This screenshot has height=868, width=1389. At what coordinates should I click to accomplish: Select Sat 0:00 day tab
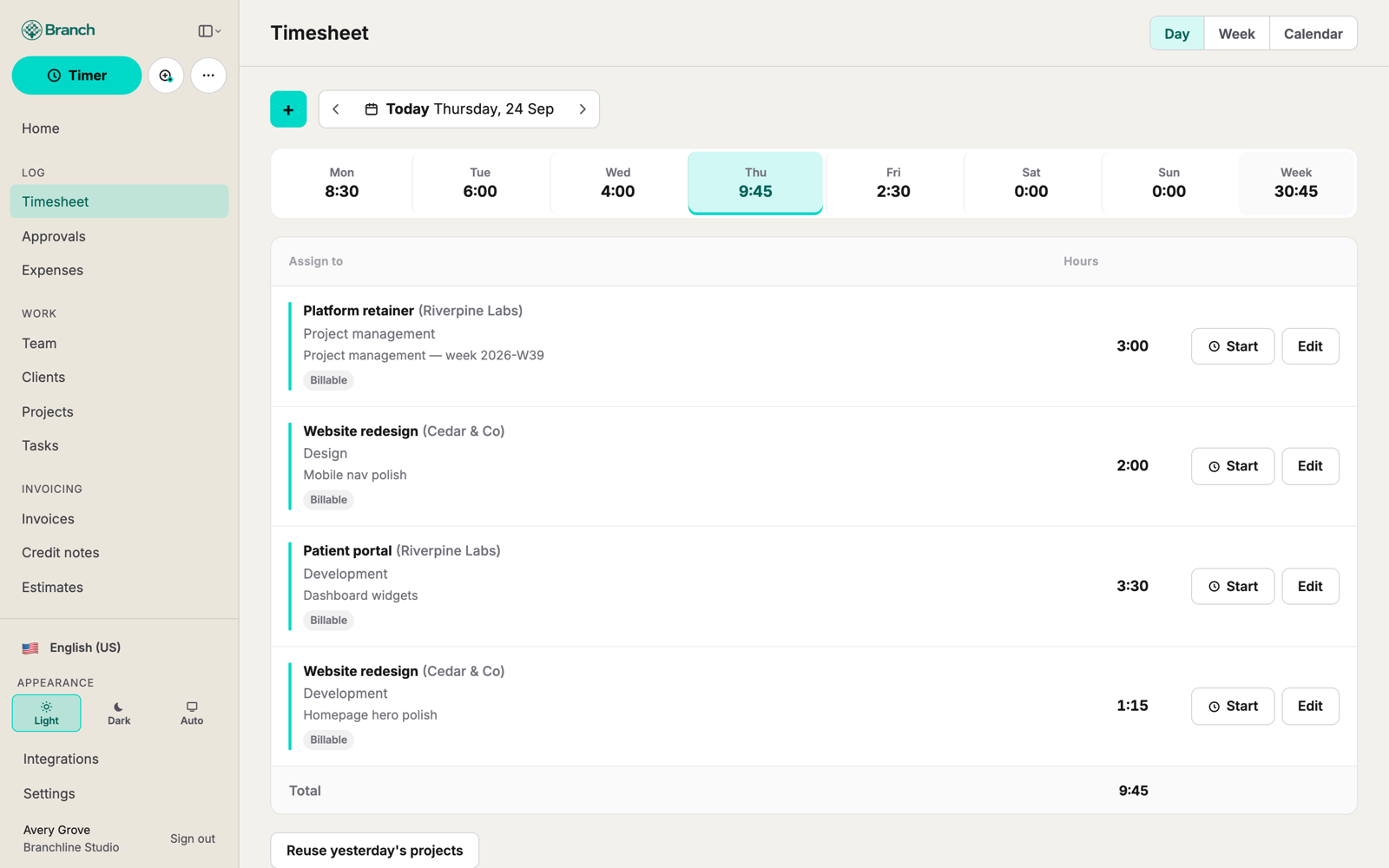pyautogui.click(x=1031, y=183)
